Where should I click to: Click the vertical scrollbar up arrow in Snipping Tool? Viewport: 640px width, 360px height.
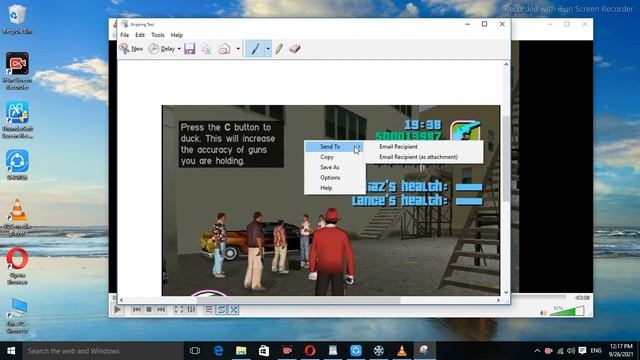click(x=506, y=64)
